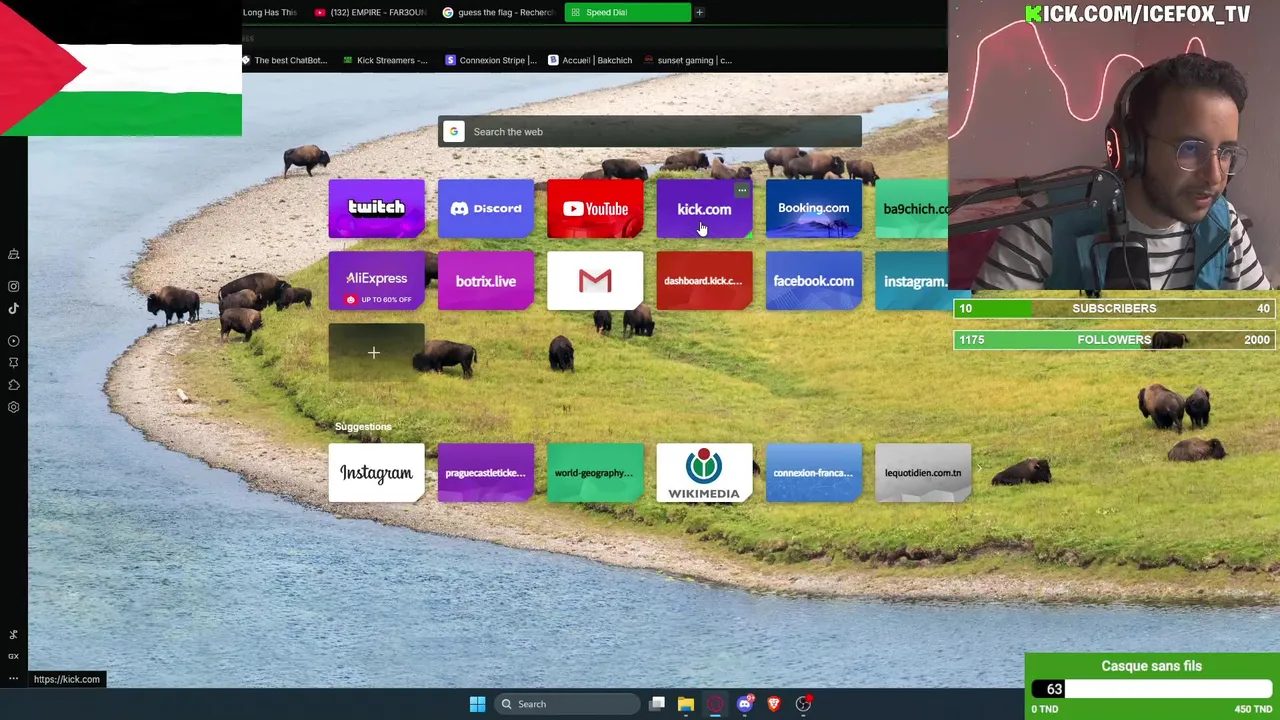Open the dashboard.kick.com speed dial tile

pyautogui.click(x=704, y=281)
